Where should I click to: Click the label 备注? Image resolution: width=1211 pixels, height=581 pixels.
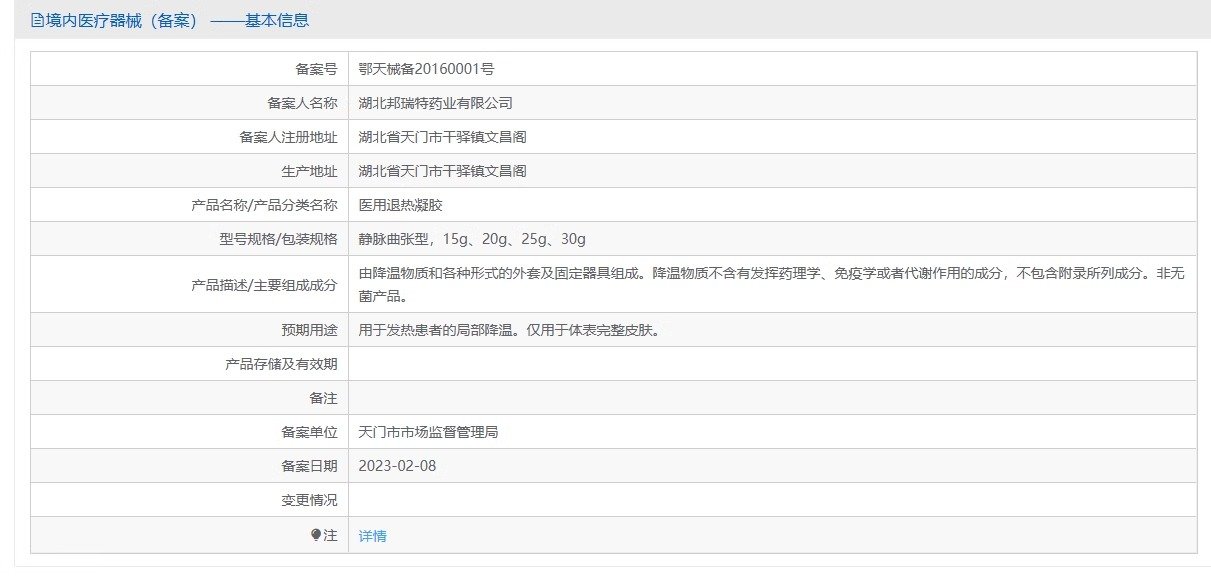[x=323, y=398]
